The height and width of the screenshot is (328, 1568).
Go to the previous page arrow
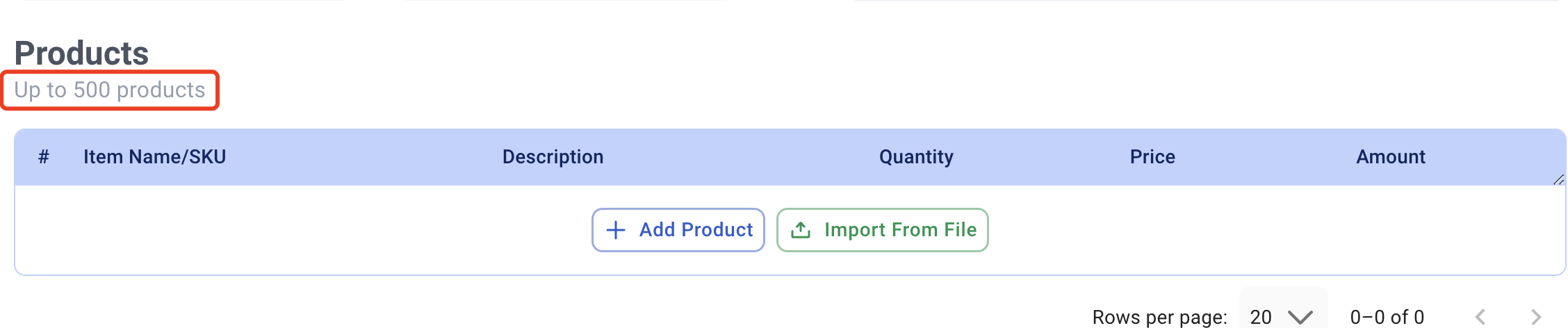[1480, 318]
